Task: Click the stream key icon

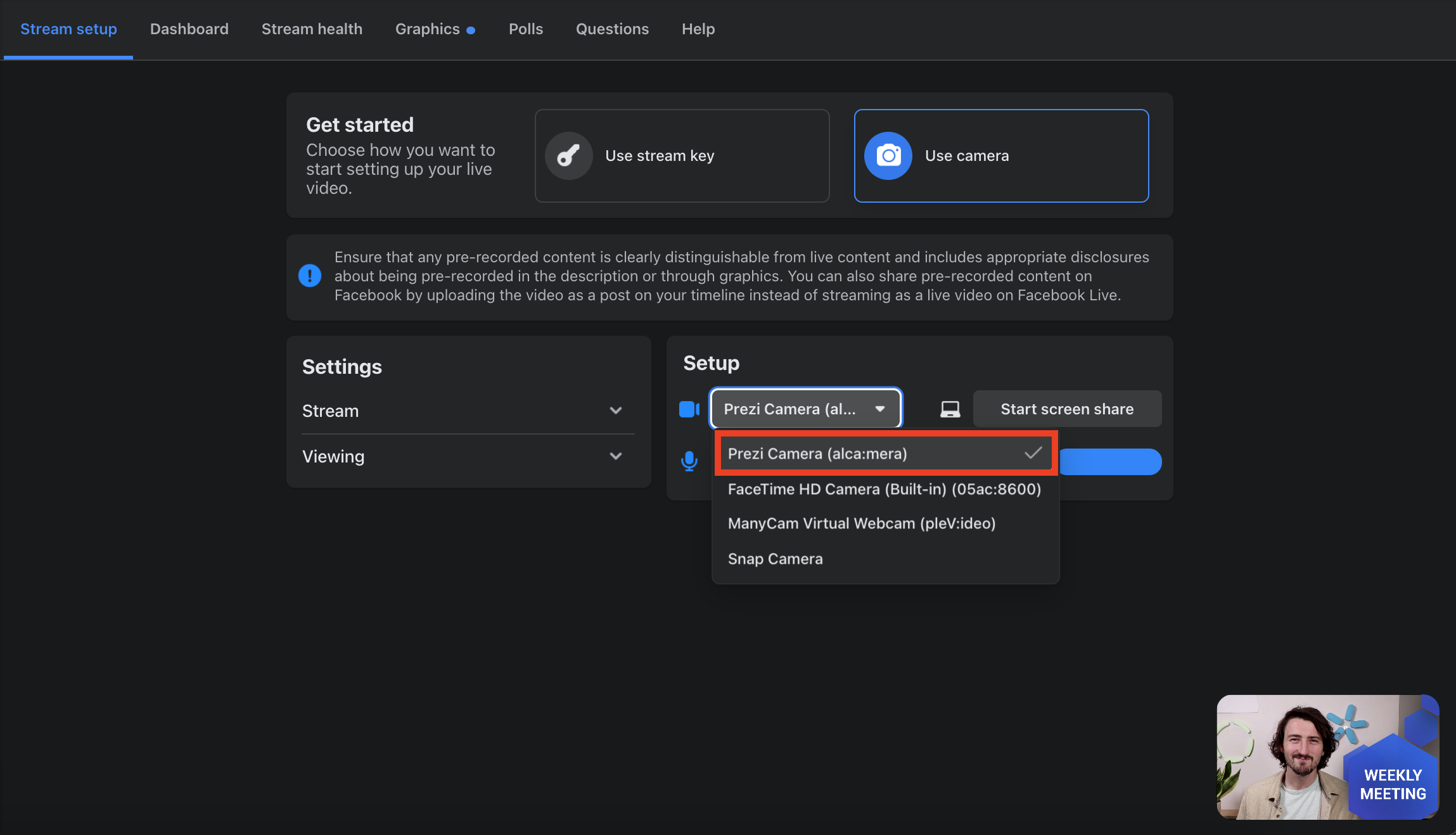Action: [568, 156]
